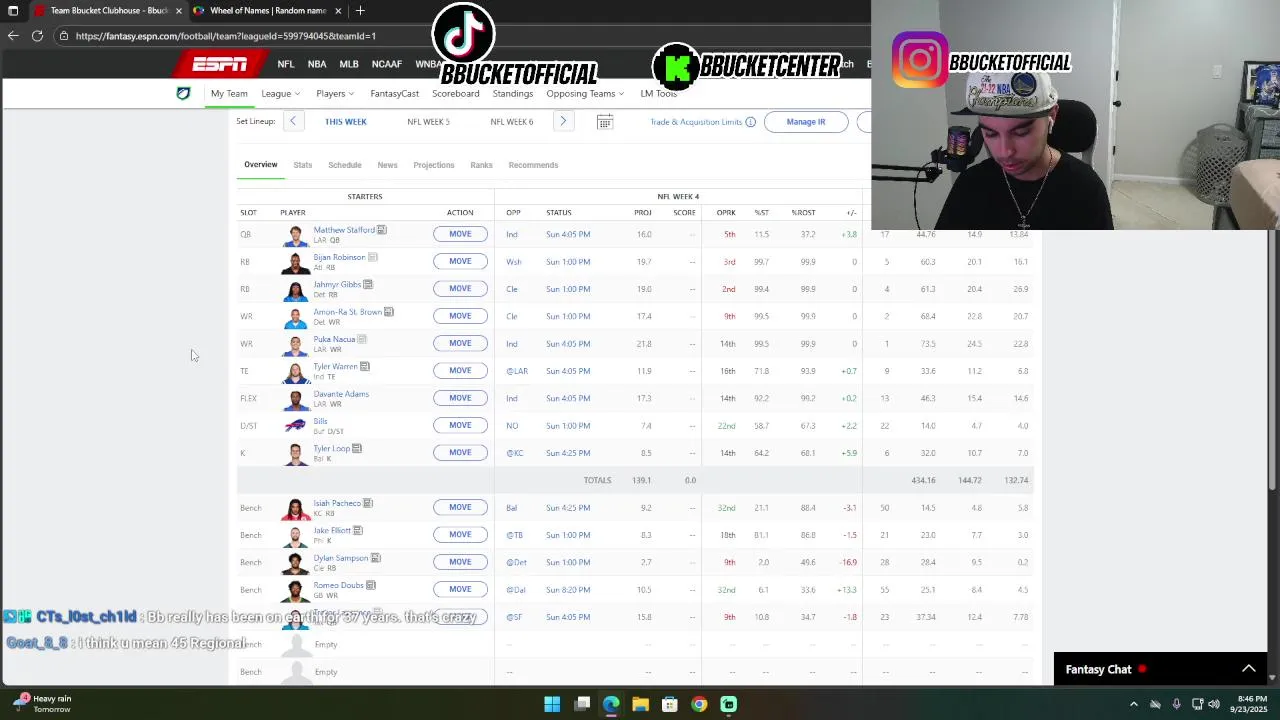
Task: Open Isiah Pacheco's player news icon
Action: click(368, 503)
